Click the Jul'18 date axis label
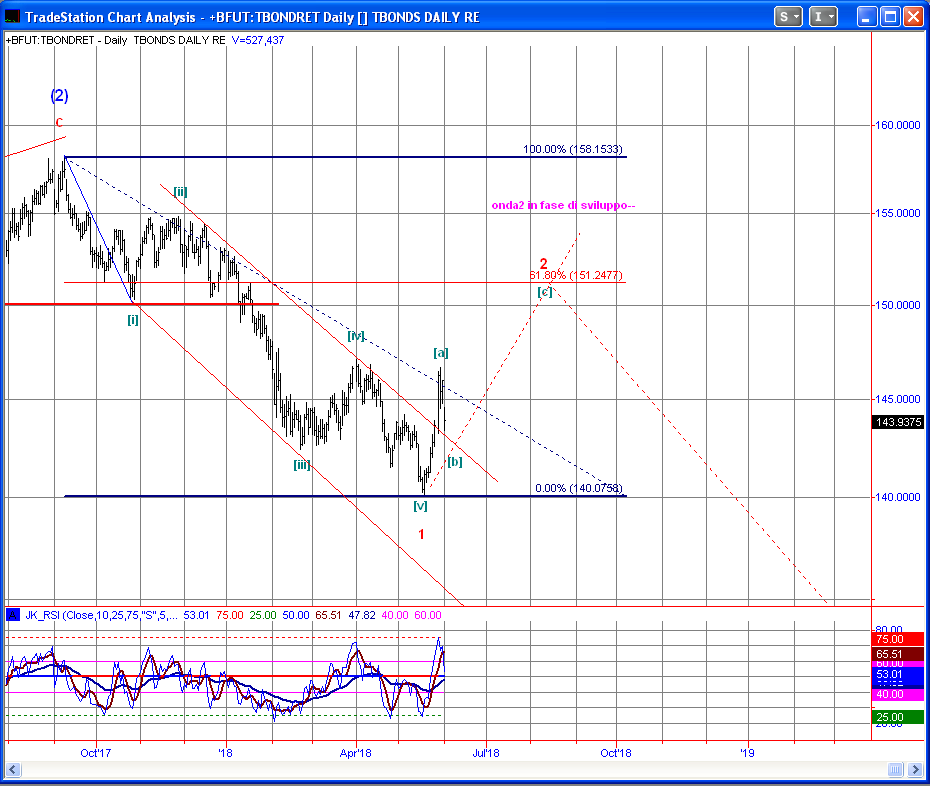Viewport: 930px width, 786px height. [x=486, y=753]
